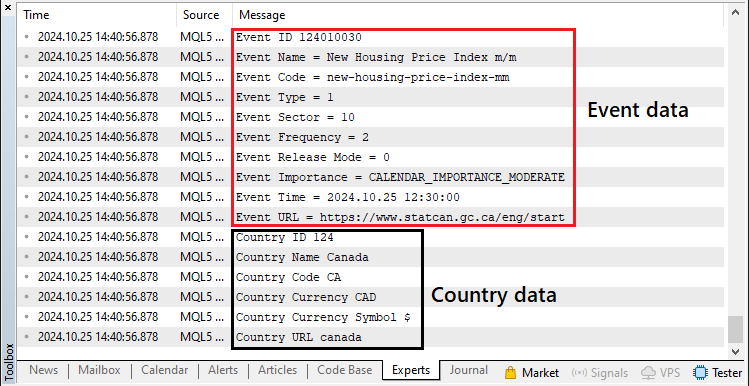Open the Calendar tab

[165, 370]
